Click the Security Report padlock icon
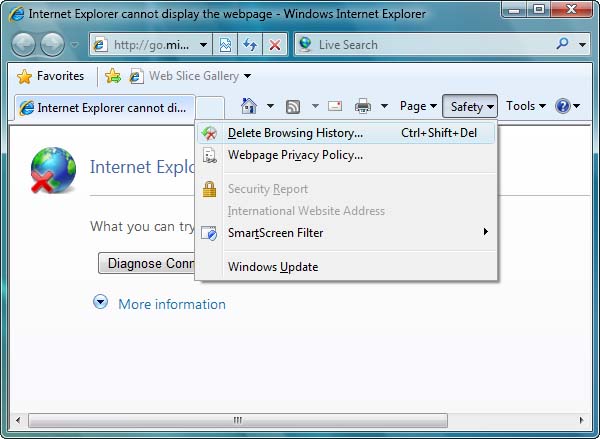Screen dimensions: 600x439 point(209,189)
